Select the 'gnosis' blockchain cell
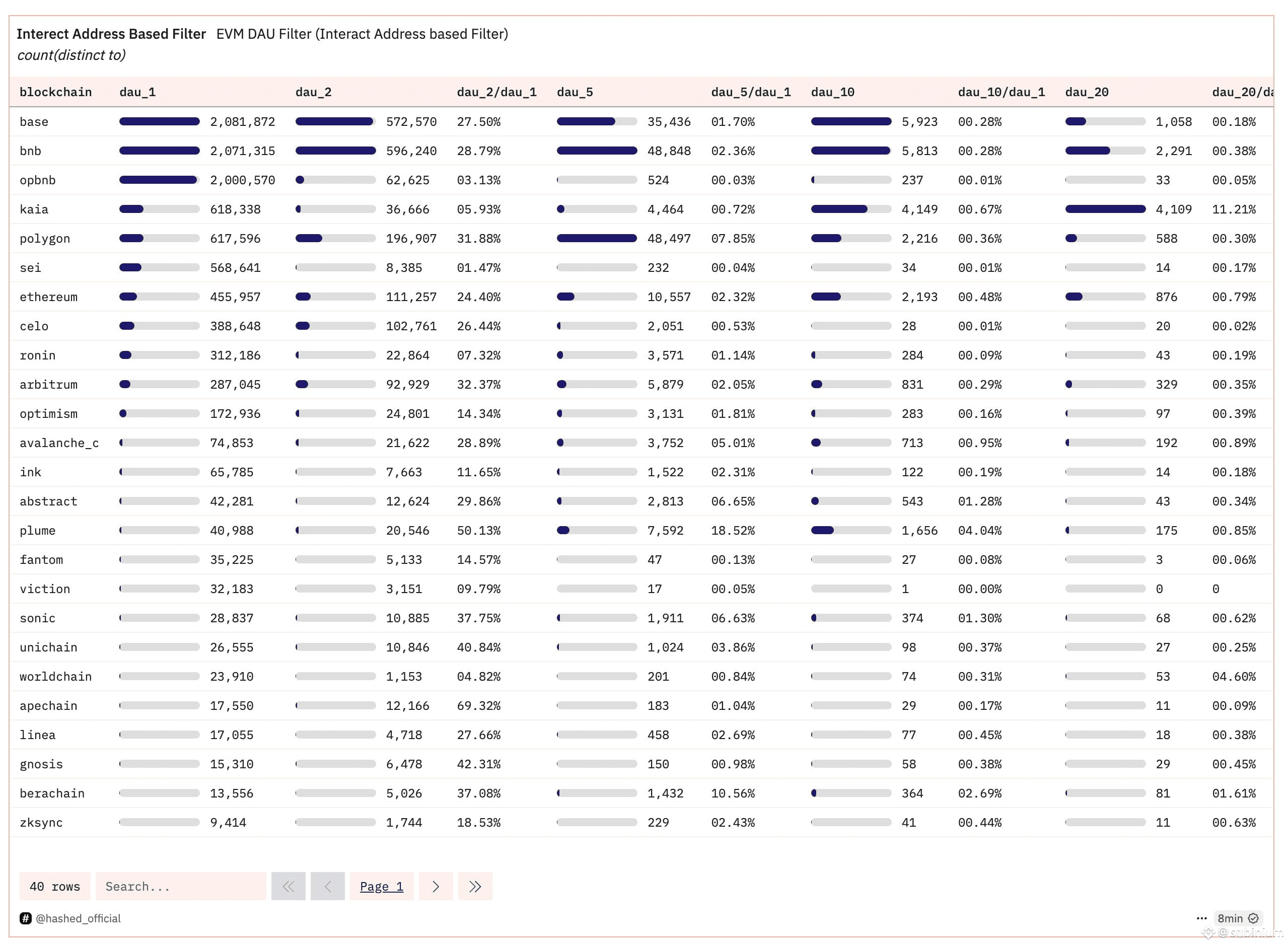Image resolution: width=1288 pixels, height=945 pixels. click(x=41, y=764)
